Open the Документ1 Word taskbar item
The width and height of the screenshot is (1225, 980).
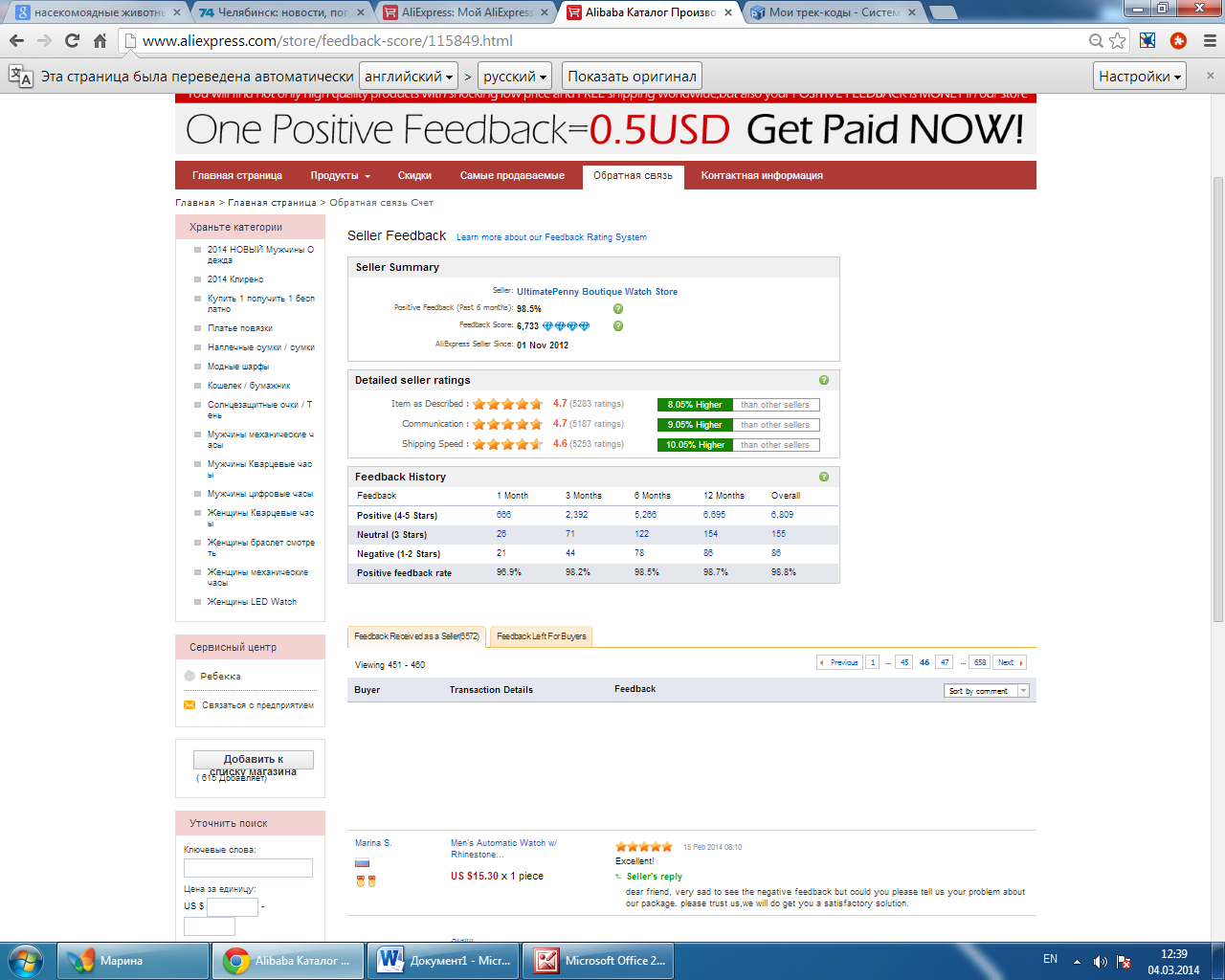tap(443, 961)
